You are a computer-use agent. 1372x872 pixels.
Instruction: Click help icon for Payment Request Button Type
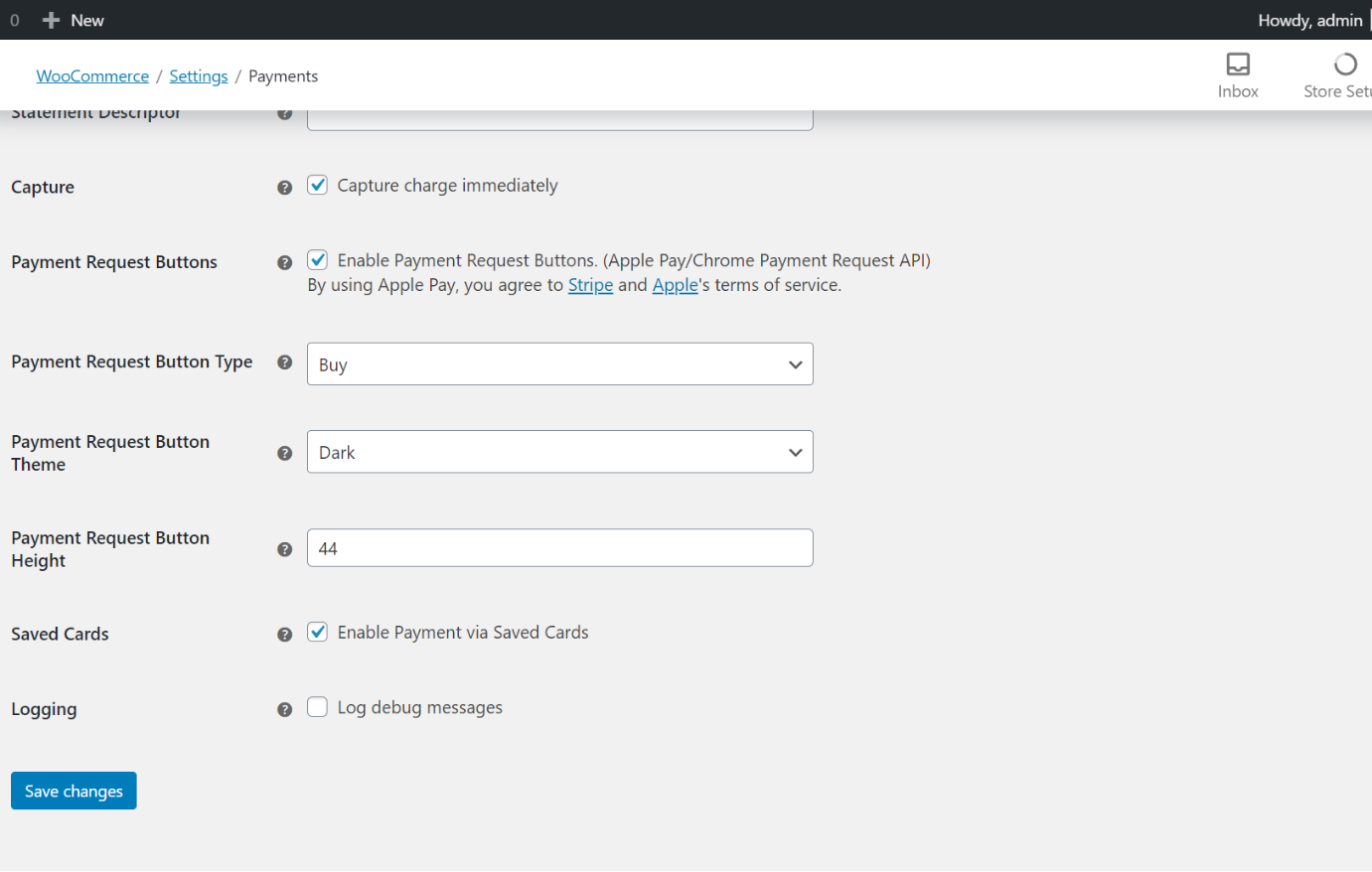tap(285, 363)
